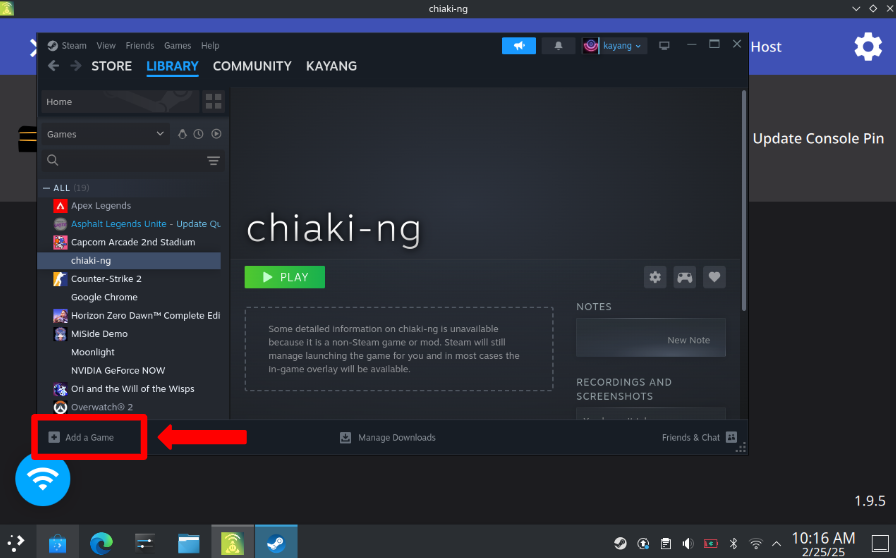Open advanced filter options in library search

coord(213,161)
